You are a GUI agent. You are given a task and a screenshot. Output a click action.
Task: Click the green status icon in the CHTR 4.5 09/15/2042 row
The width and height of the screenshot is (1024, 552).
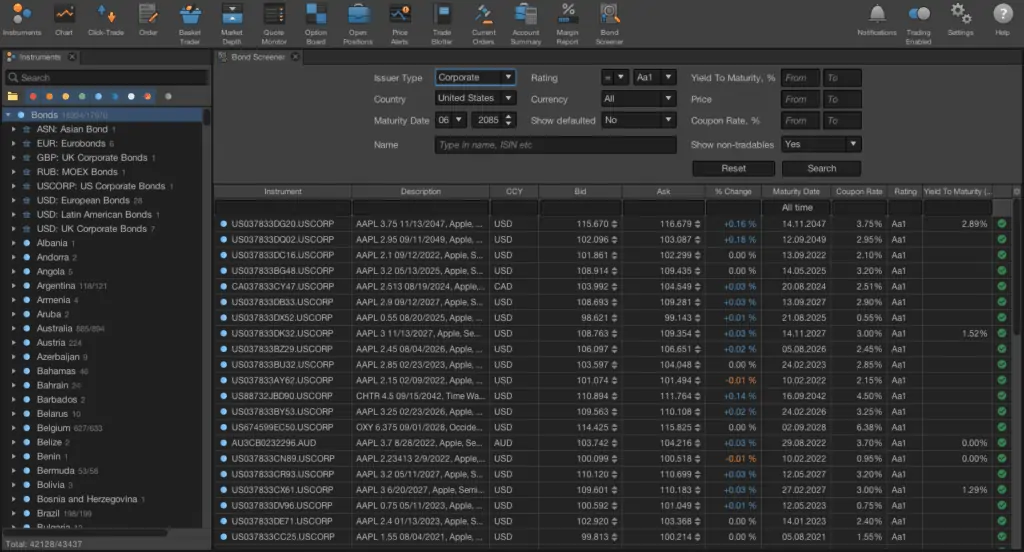click(1002, 396)
